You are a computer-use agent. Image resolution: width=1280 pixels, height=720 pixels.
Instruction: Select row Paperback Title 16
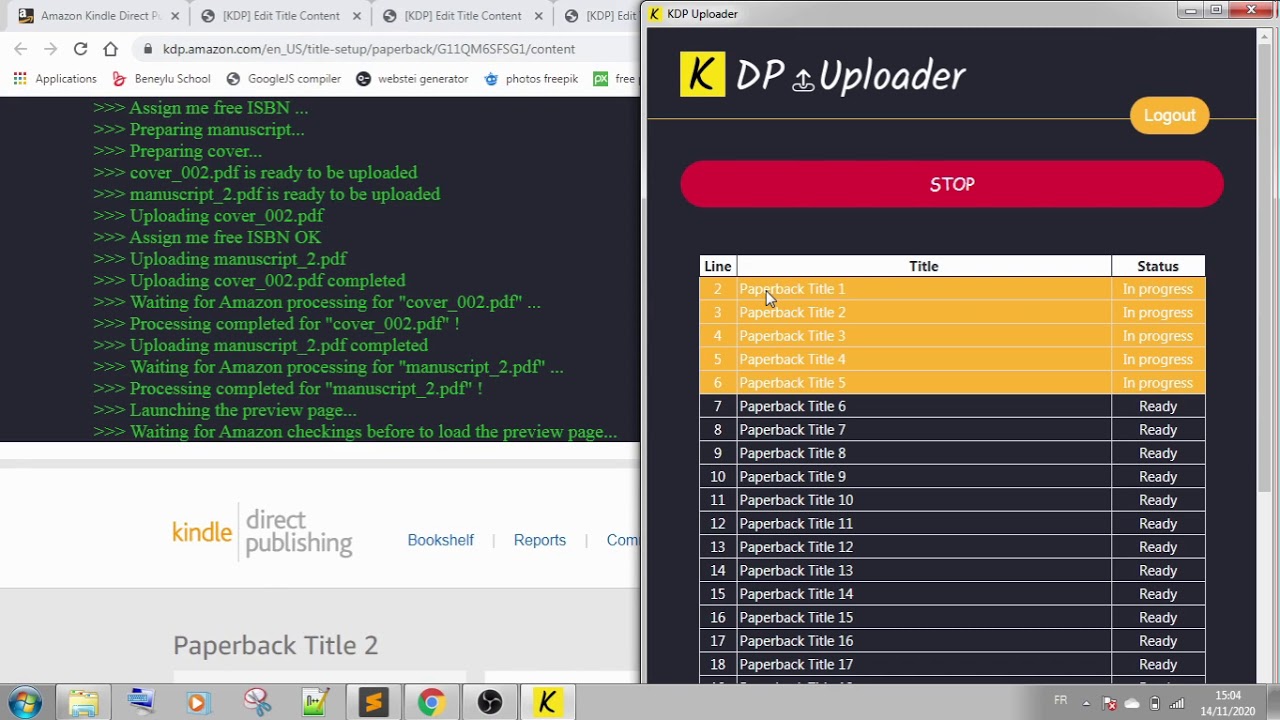pos(952,641)
